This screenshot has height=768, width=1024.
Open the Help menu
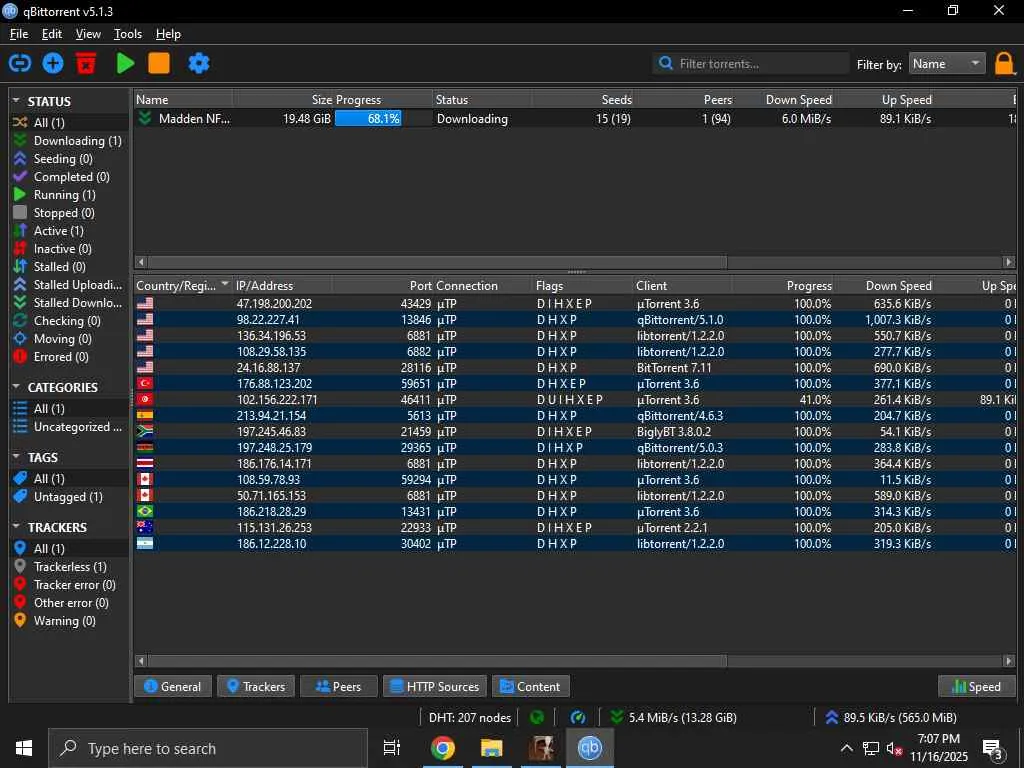(168, 34)
